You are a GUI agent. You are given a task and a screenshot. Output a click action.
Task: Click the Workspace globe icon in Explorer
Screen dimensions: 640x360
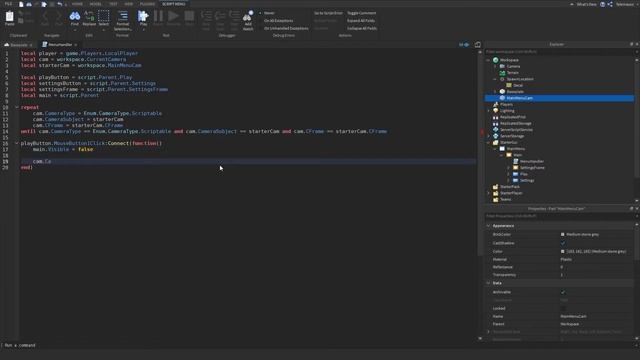point(496,60)
